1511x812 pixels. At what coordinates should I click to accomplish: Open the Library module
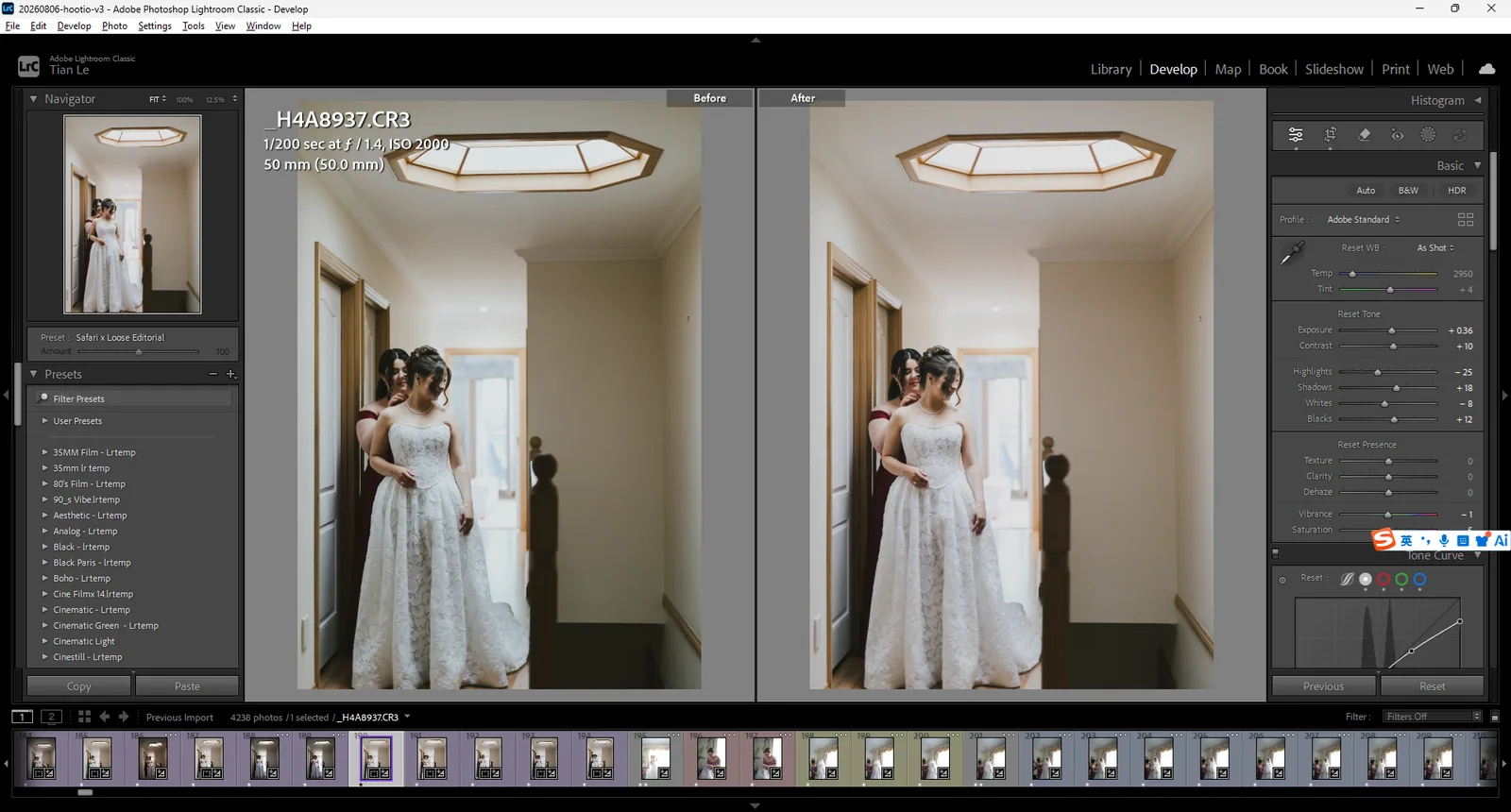pos(1111,69)
